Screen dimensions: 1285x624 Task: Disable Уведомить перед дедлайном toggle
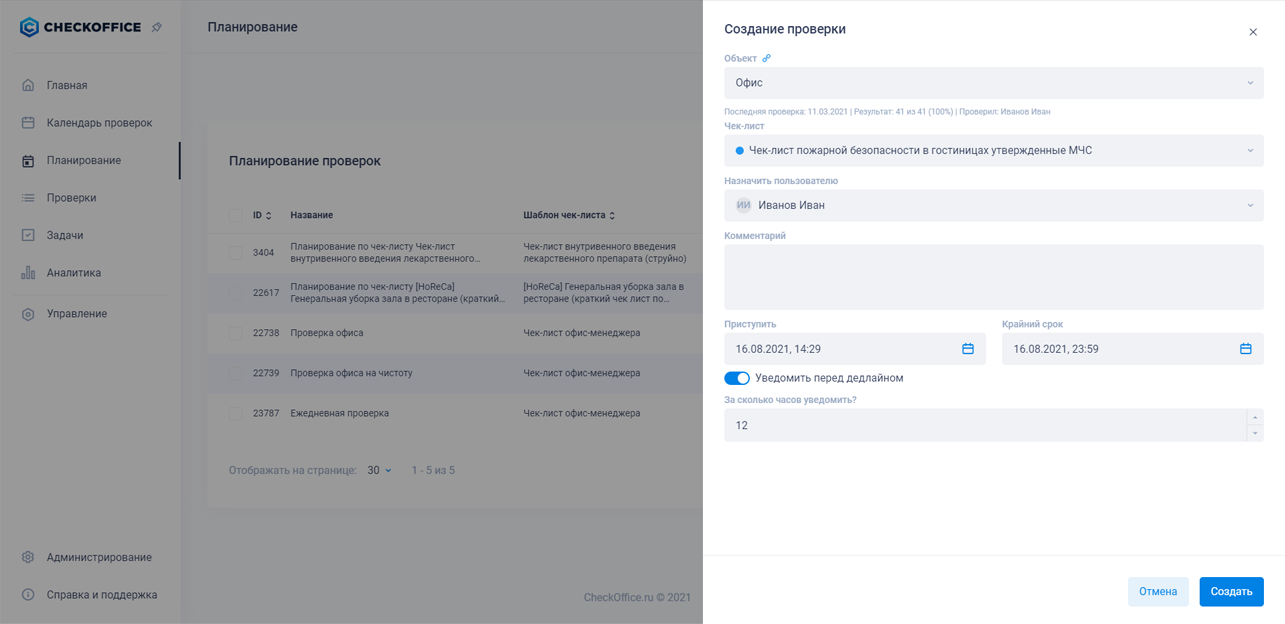tap(737, 378)
